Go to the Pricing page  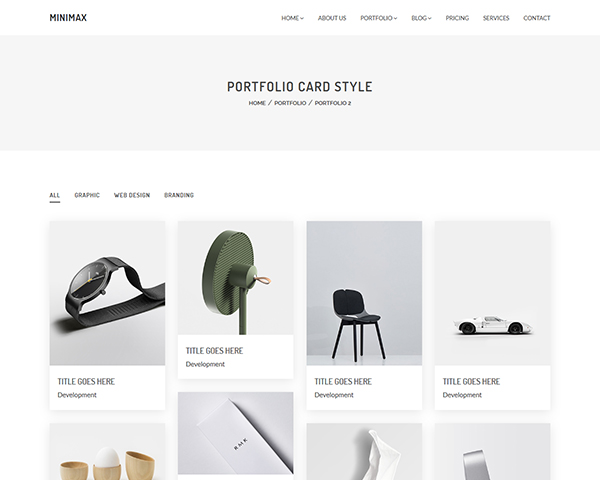(x=457, y=18)
